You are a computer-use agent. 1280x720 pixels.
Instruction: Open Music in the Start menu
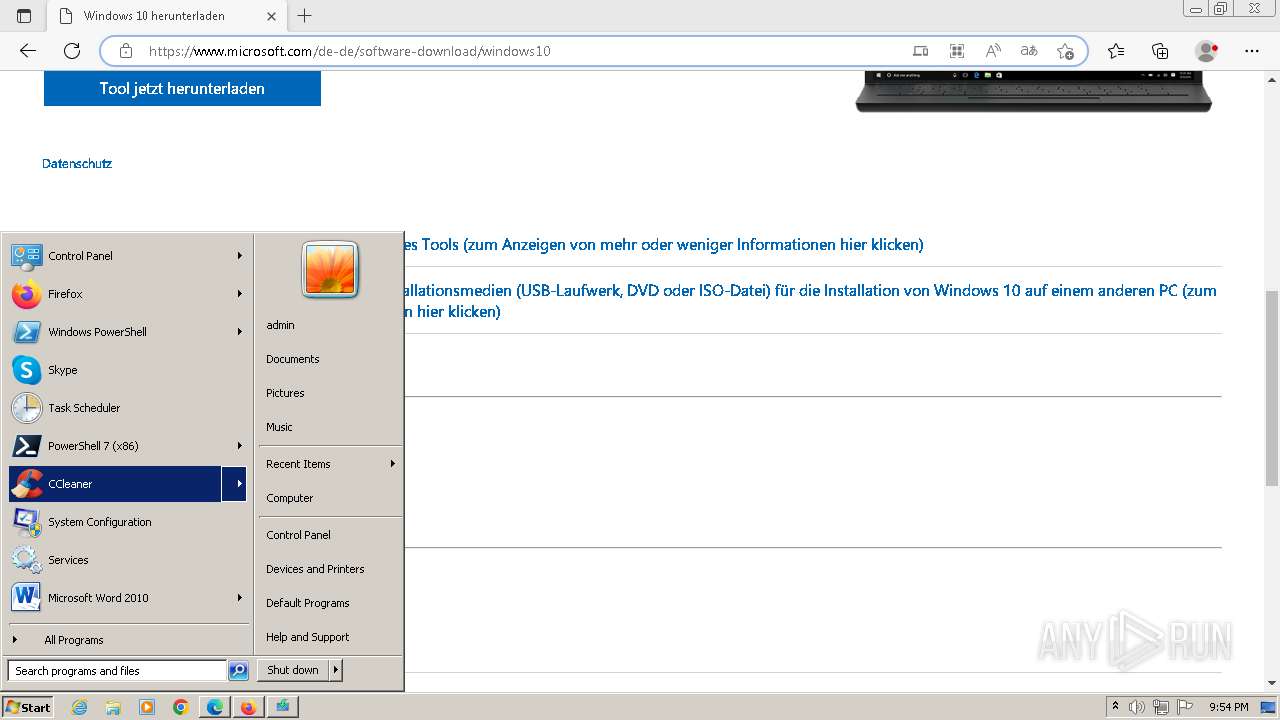pyautogui.click(x=330, y=427)
